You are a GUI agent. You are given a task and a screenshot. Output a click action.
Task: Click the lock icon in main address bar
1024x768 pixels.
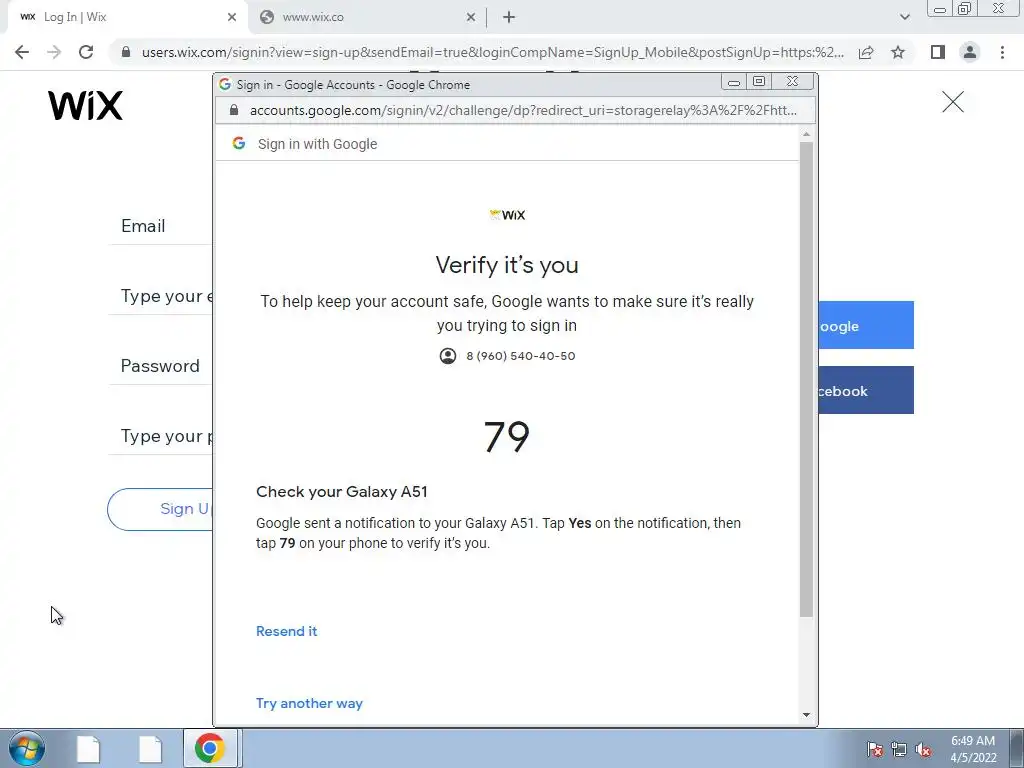126,52
